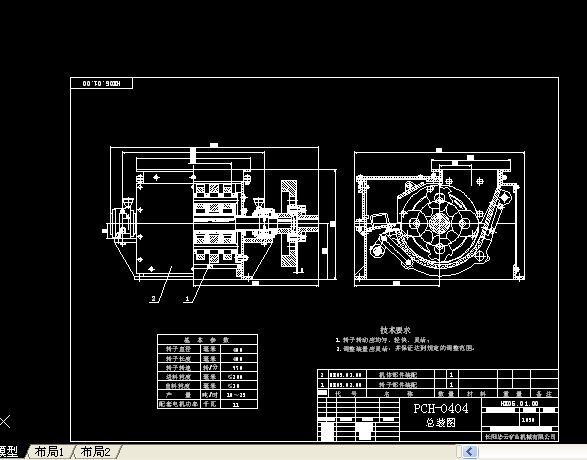Select the 备注 column header
587x460 pixels.
pyautogui.click(x=544, y=394)
